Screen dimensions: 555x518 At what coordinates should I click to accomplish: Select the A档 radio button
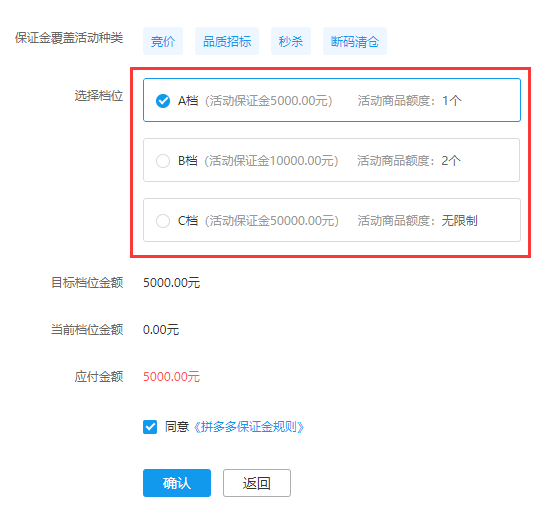click(x=163, y=101)
